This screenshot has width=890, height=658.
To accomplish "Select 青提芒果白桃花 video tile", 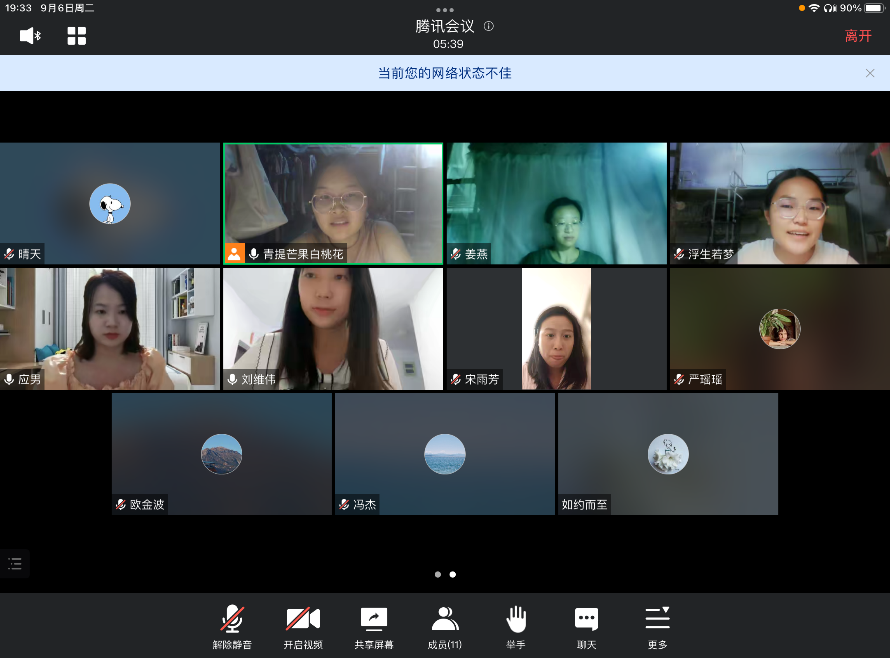I will click(x=333, y=203).
